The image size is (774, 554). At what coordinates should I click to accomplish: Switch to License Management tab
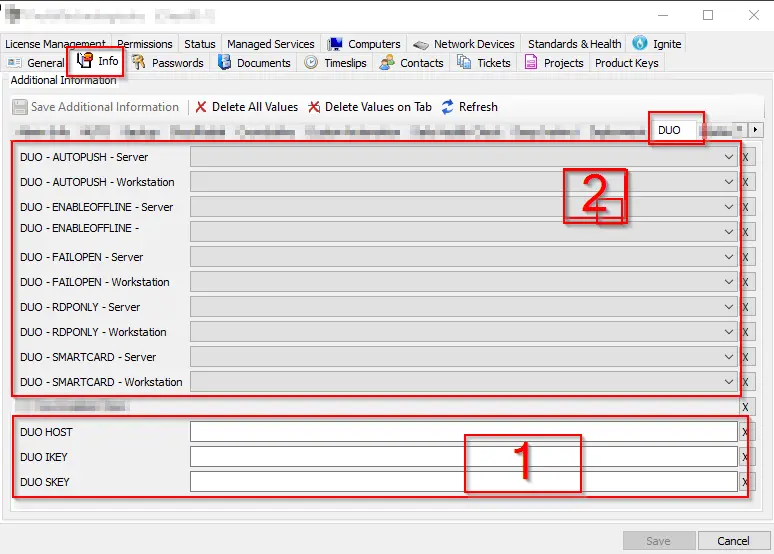click(55, 44)
